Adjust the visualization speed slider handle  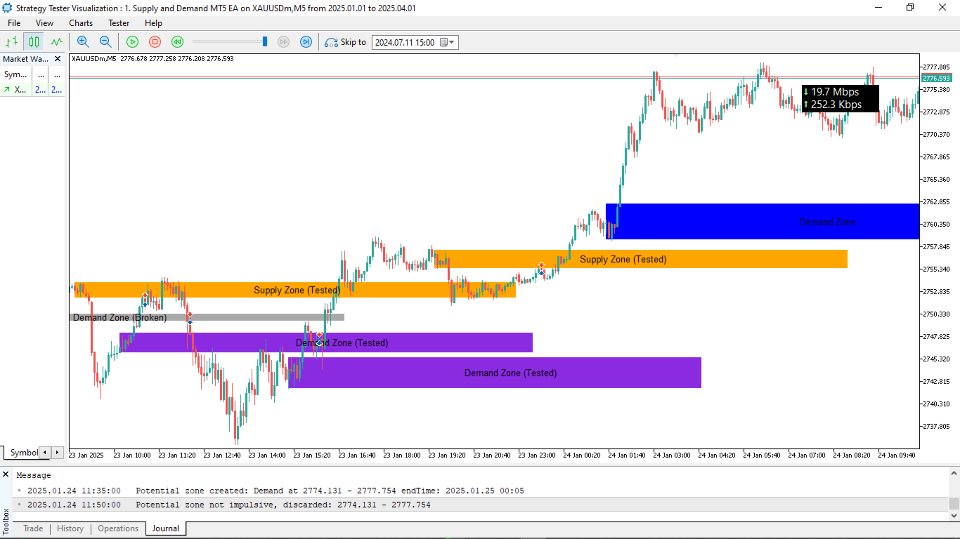coord(264,42)
